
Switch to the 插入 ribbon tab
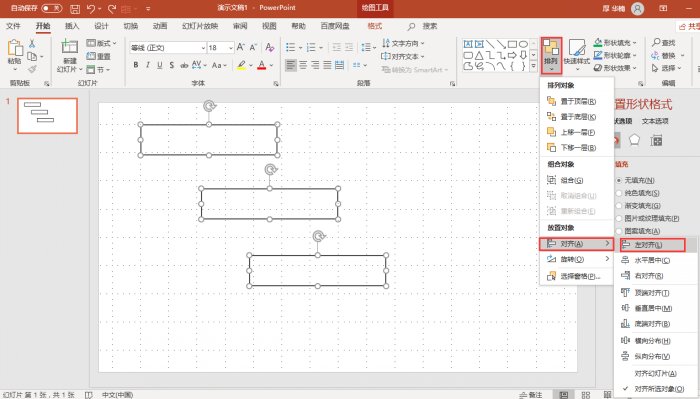click(71, 26)
